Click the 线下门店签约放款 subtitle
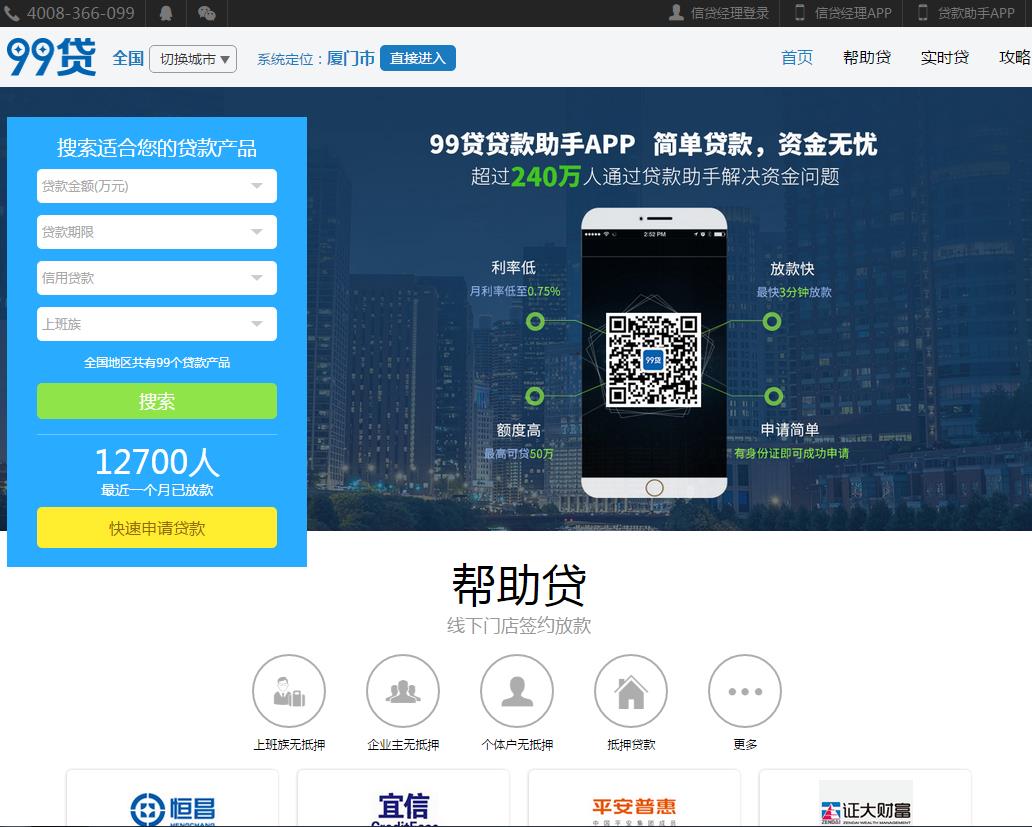Viewport: 1032px width, 827px height. [x=519, y=626]
